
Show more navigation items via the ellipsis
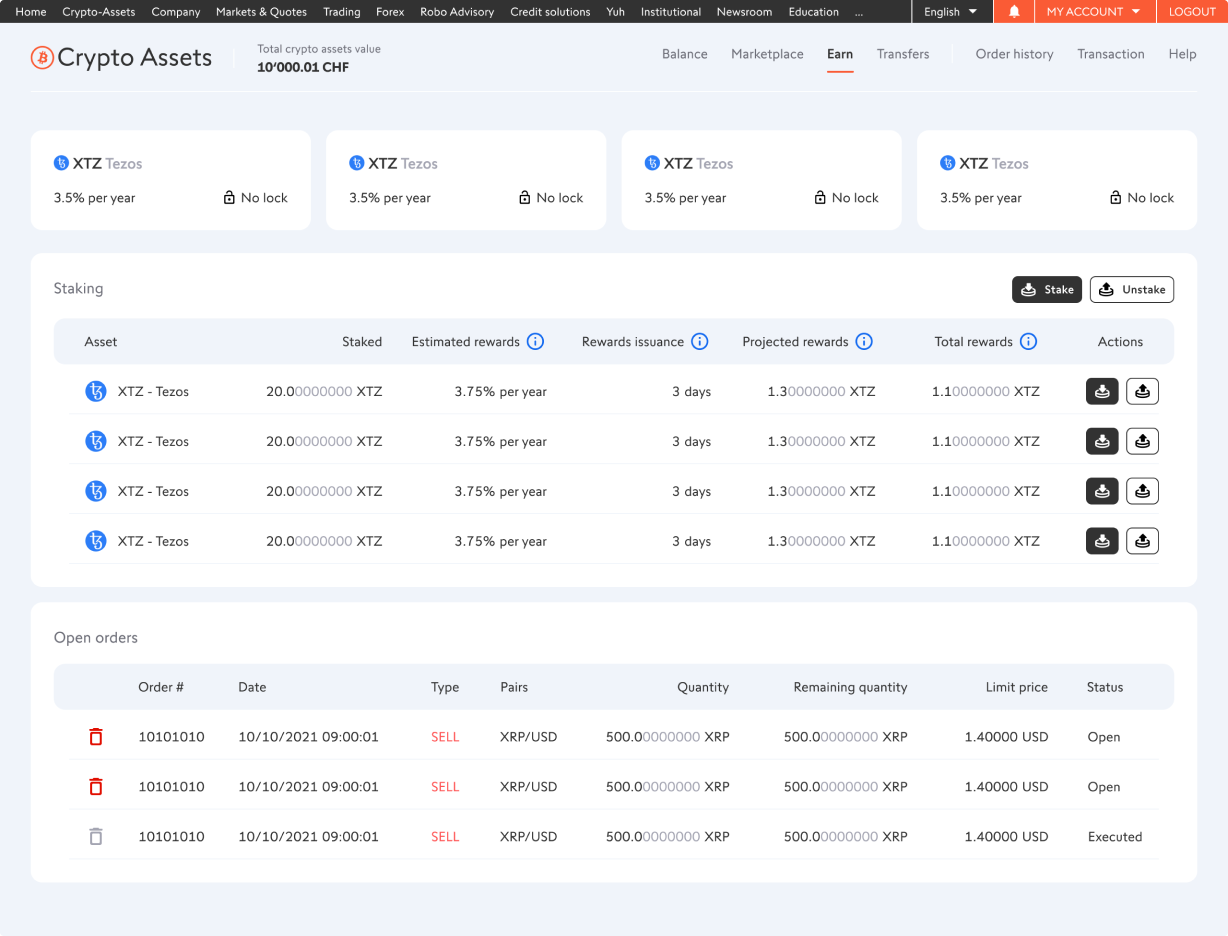pos(859,12)
